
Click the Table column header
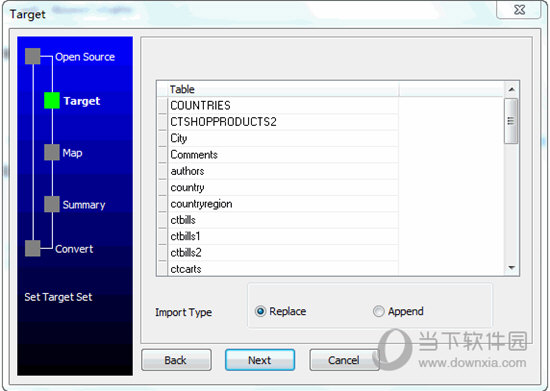(x=283, y=89)
